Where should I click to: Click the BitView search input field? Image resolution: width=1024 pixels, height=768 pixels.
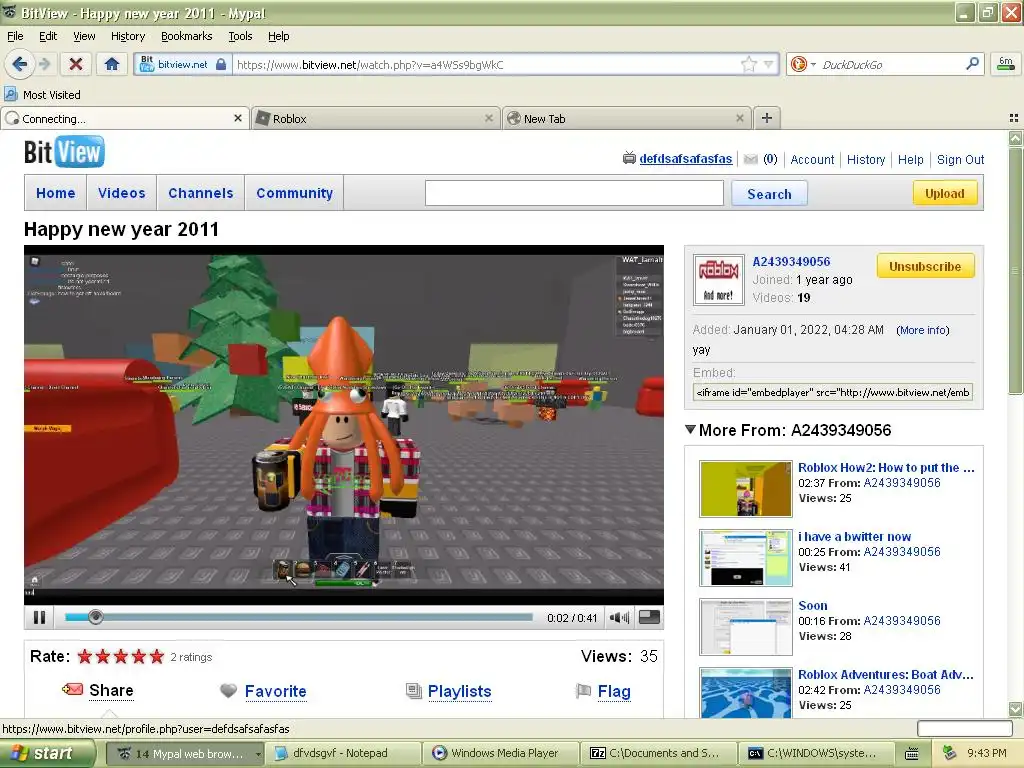574,193
